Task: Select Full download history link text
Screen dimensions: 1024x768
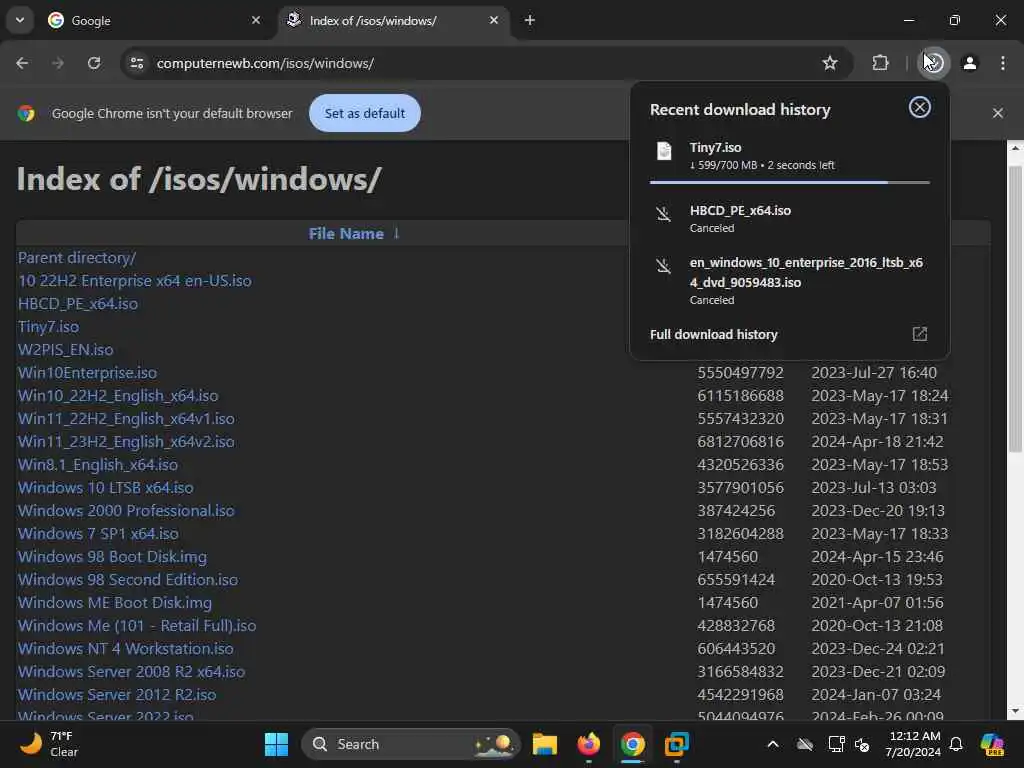Action: tap(714, 334)
